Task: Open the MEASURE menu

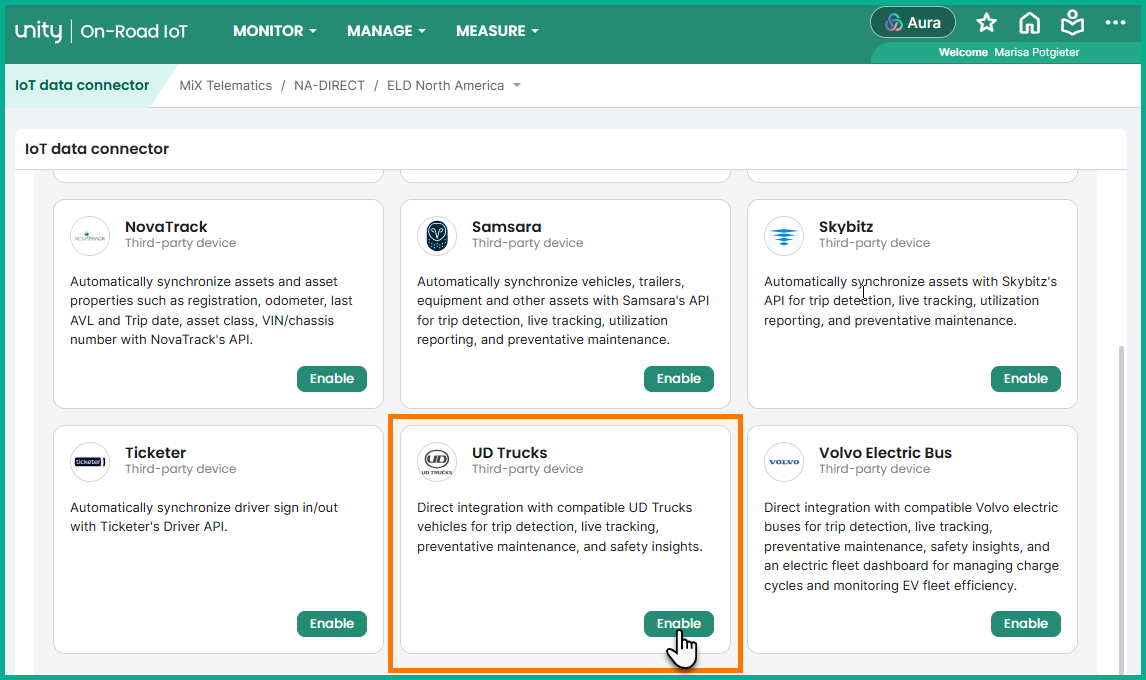Action: 497,31
